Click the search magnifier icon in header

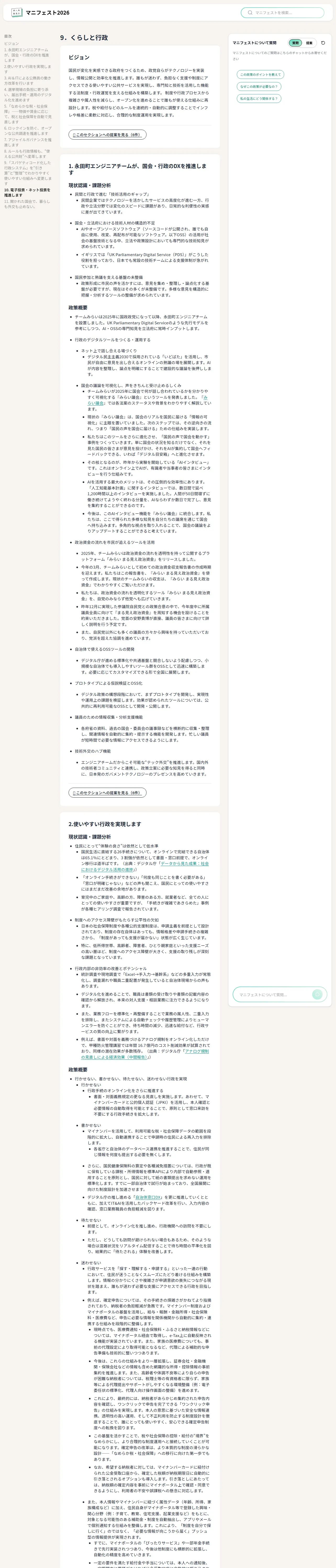tap(249, 12)
